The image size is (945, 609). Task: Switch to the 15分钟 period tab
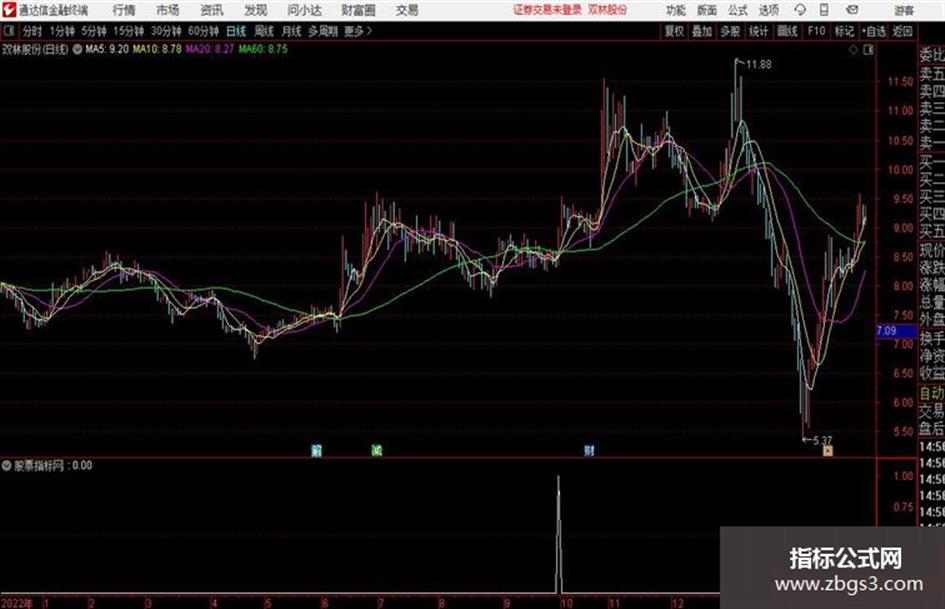(x=128, y=31)
